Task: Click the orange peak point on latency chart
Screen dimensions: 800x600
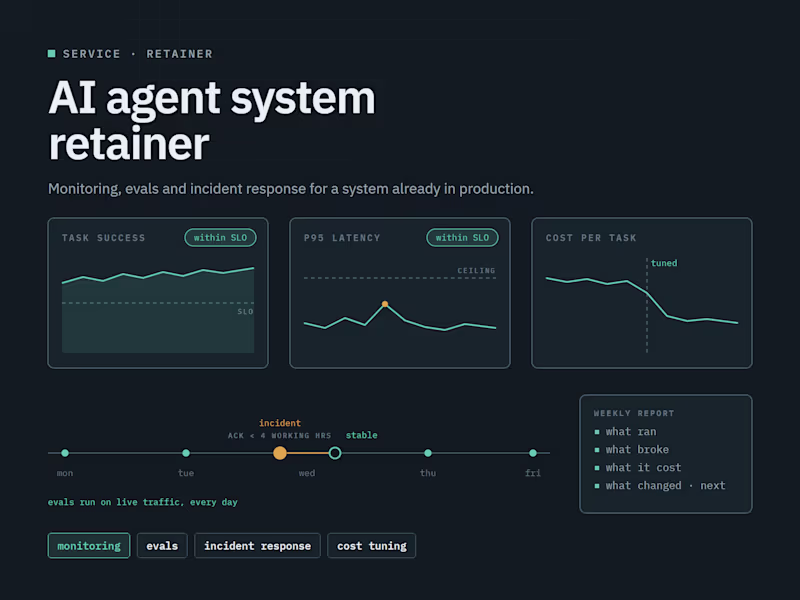Action: click(x=385, y=304)
